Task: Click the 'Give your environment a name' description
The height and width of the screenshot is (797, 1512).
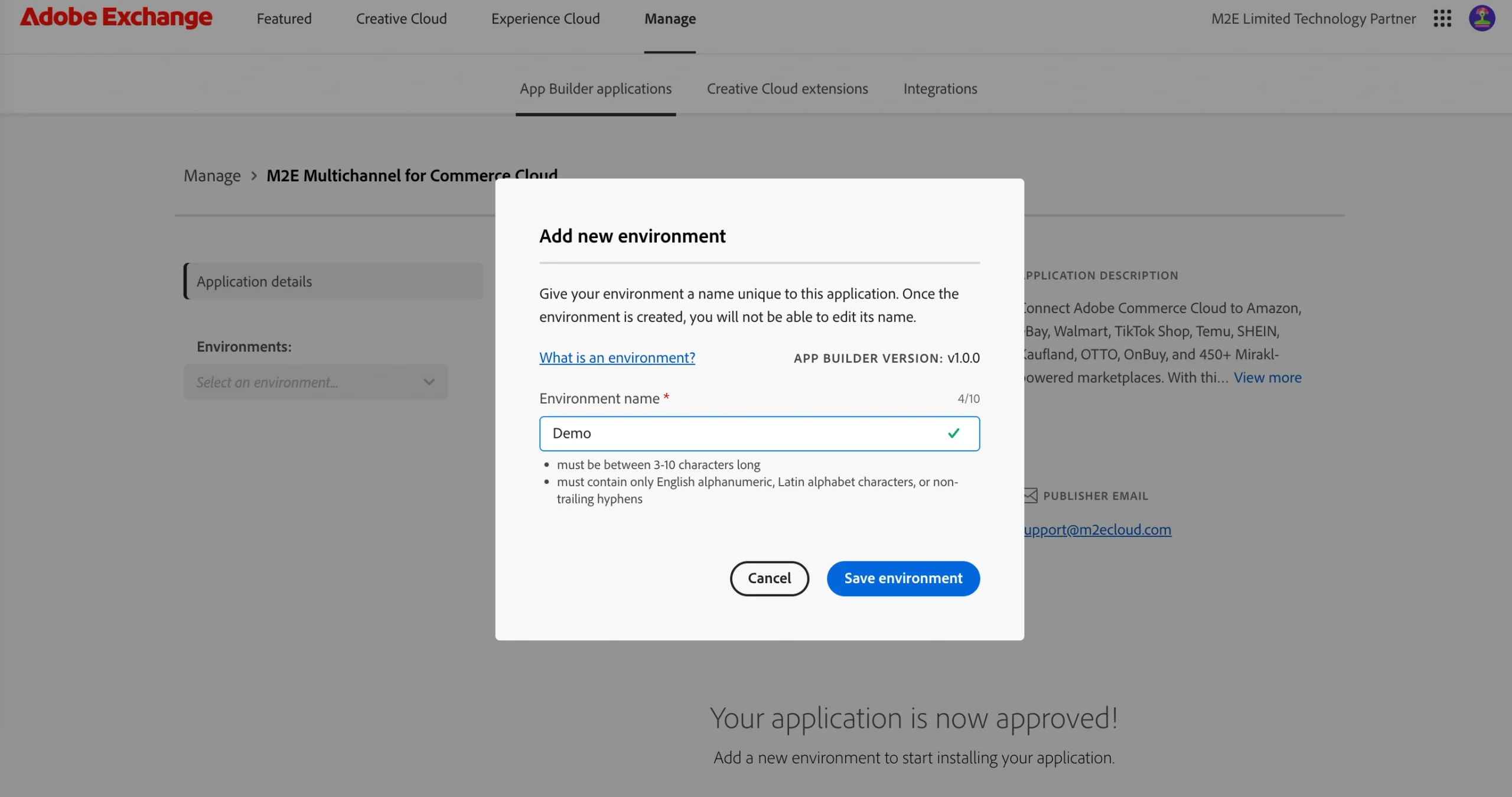Action: (x=749, y=305)
